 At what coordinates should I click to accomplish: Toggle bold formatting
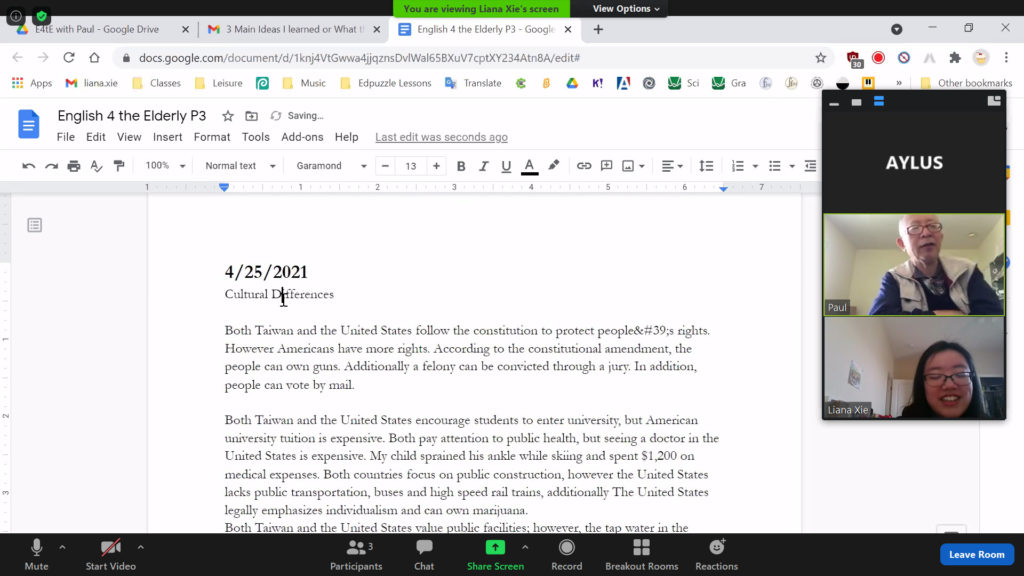[460, 166]
